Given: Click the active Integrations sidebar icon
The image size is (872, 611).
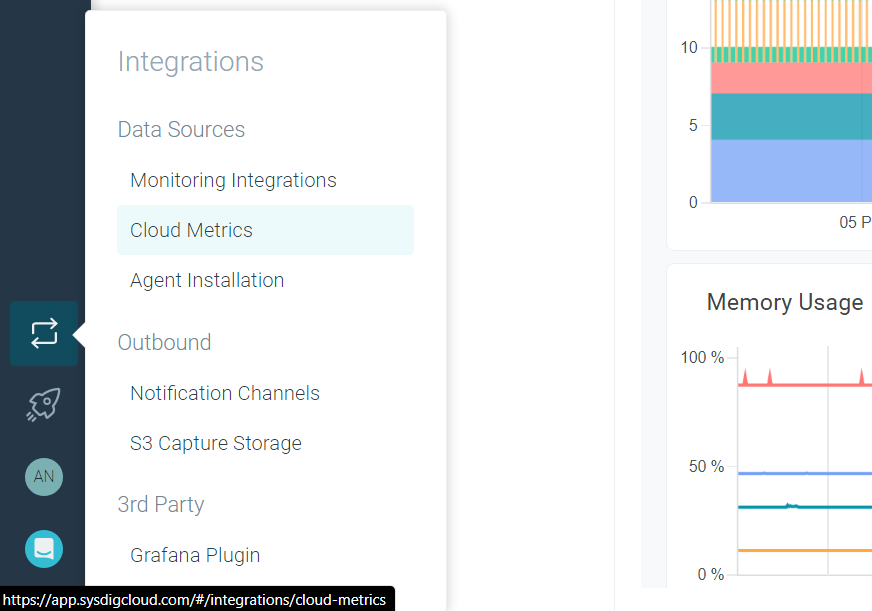Looking at the screenshot, I should pyautogui.click(x=43, y=333).
